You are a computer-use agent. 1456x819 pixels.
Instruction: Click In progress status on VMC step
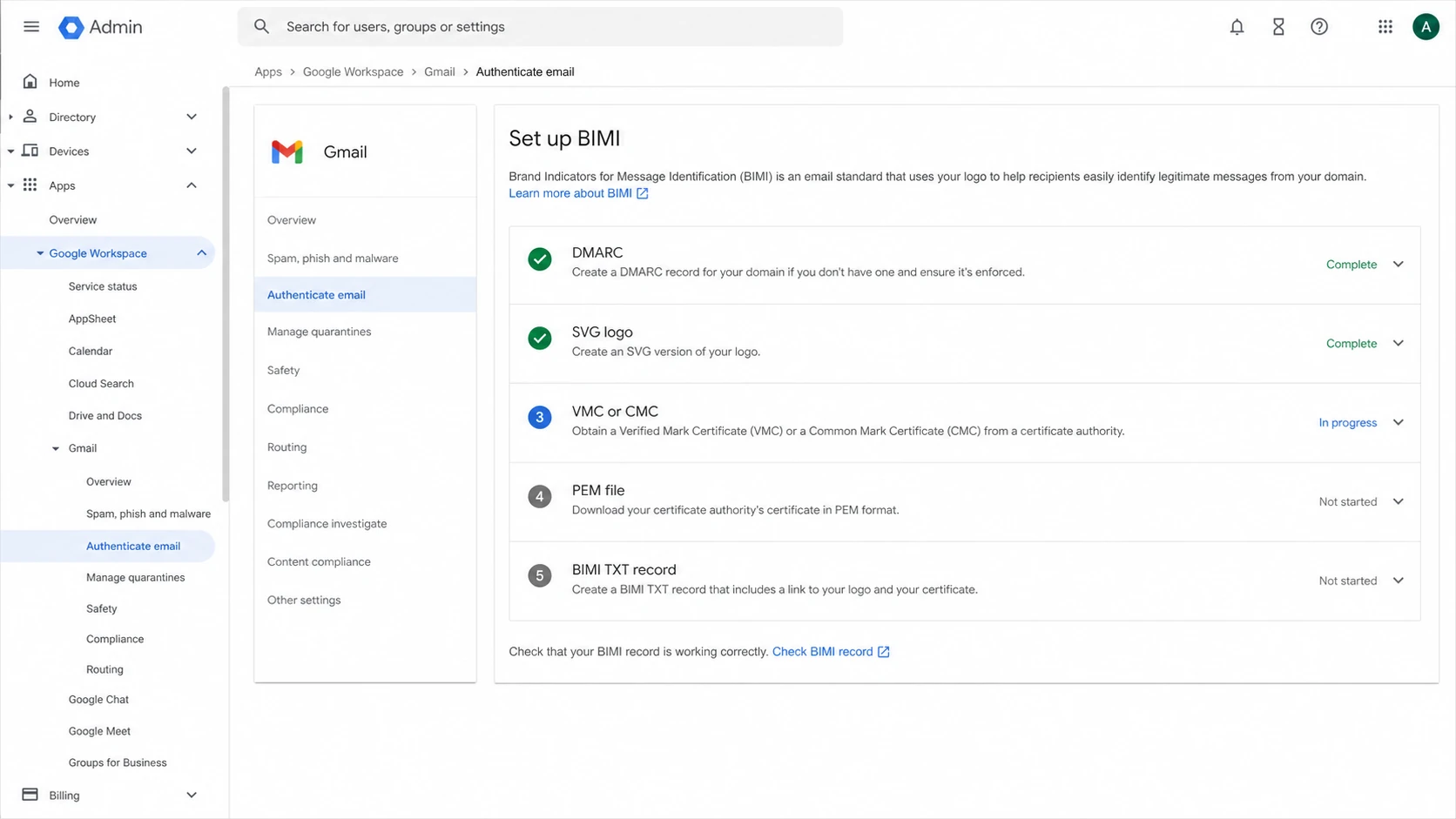pos(1348,423)
